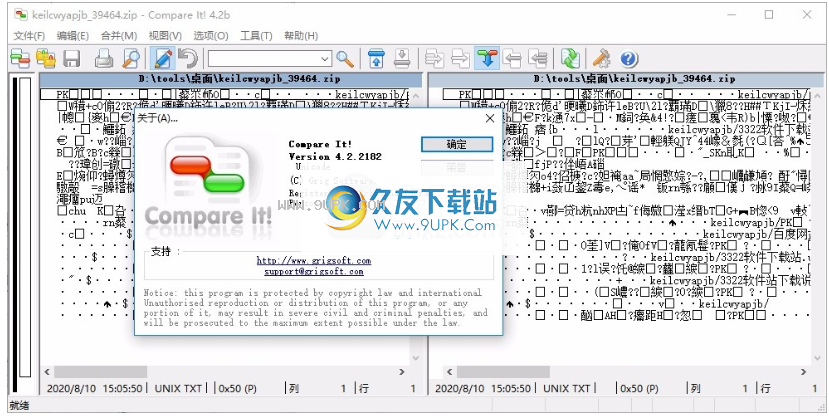Click the 确定 button in About dialog
The height and width of the screenshot is (416, 829).
click(457, 144)
